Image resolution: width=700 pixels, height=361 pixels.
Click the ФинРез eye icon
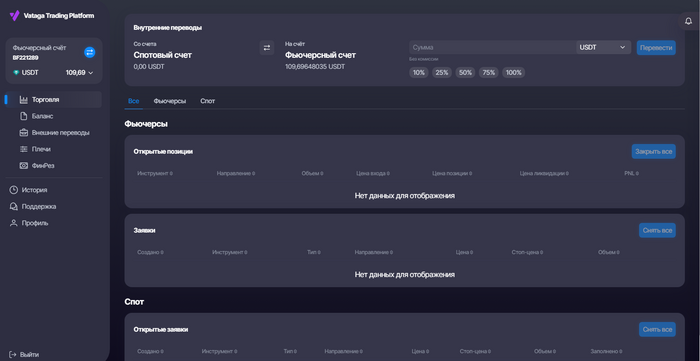pos(24,166)
